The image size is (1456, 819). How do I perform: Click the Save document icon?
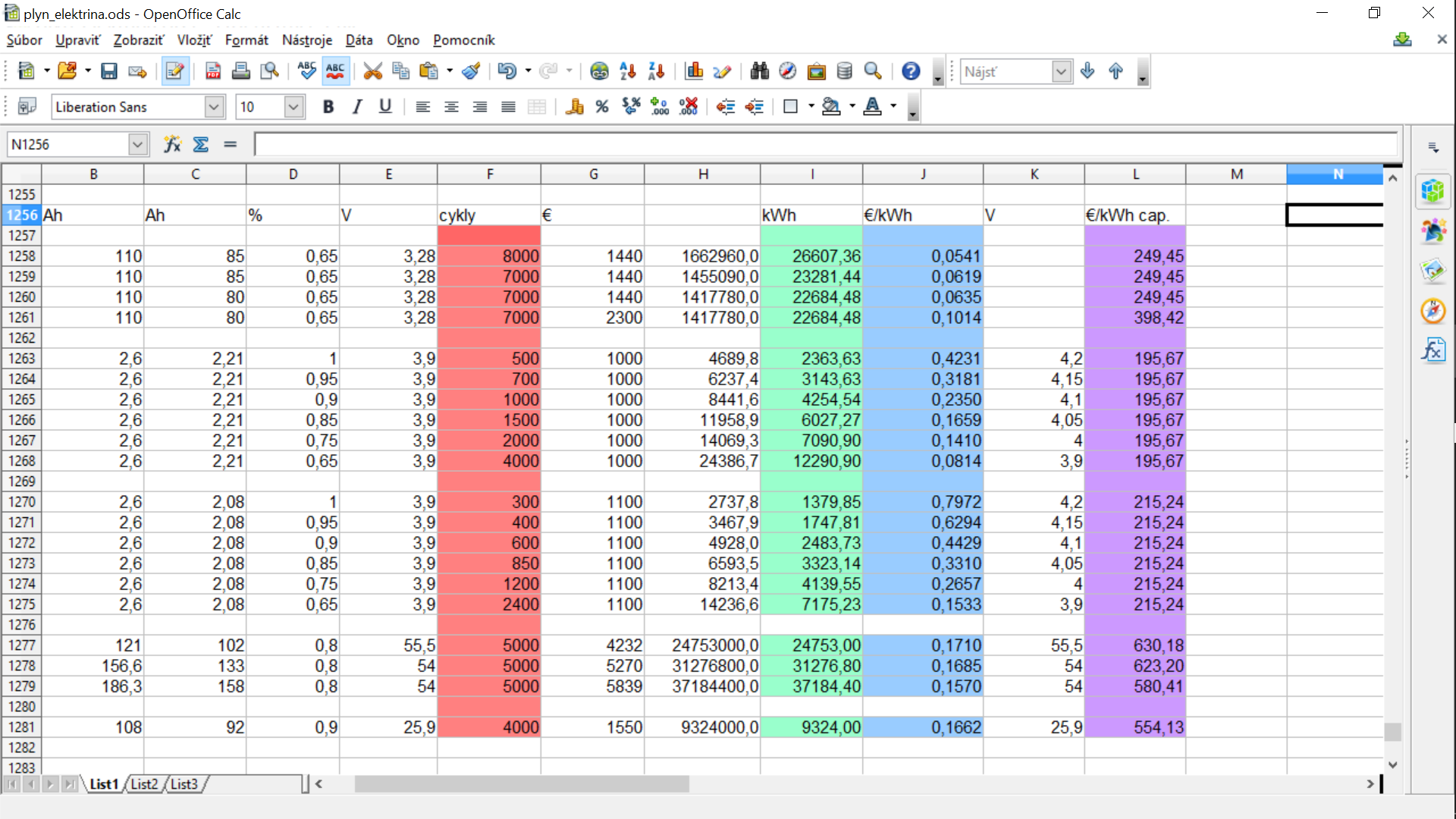[x=109, y=71]
